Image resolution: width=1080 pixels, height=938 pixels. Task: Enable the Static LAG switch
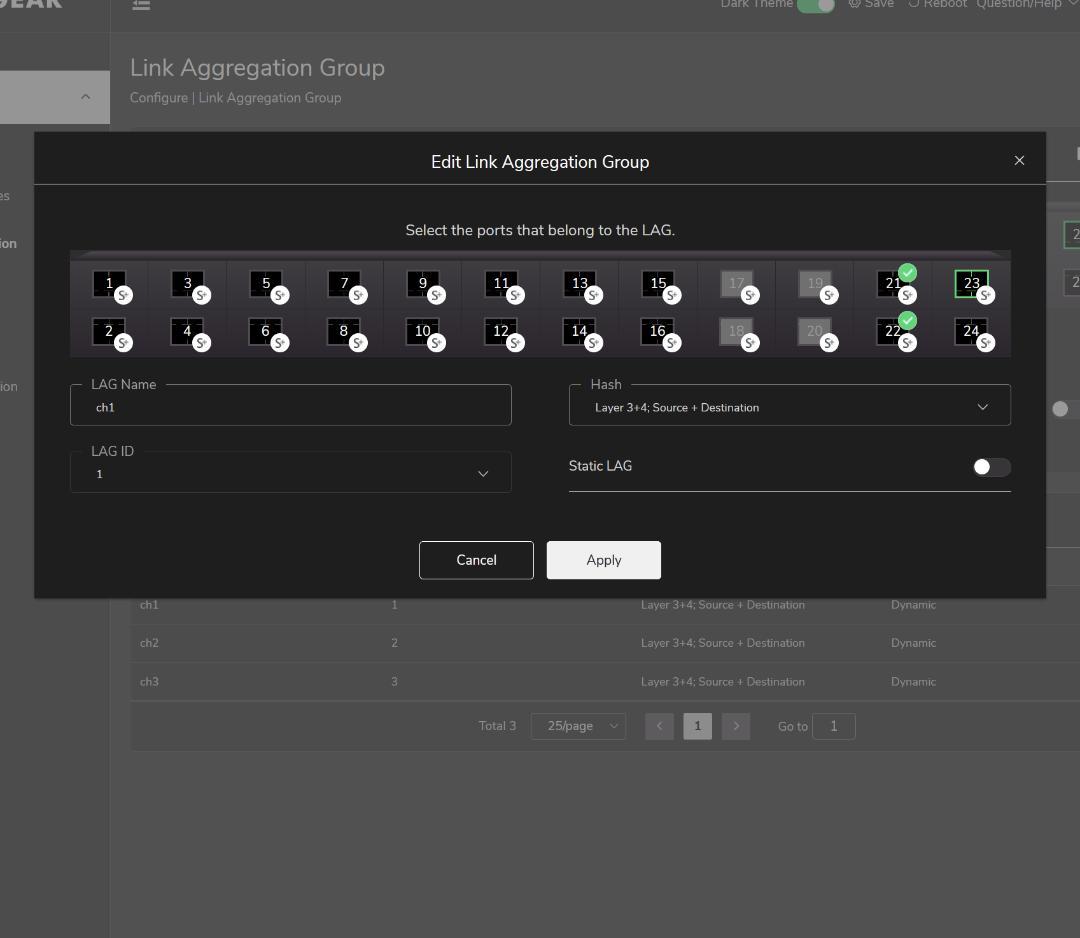pyautogui.click(x=991, y=467)
